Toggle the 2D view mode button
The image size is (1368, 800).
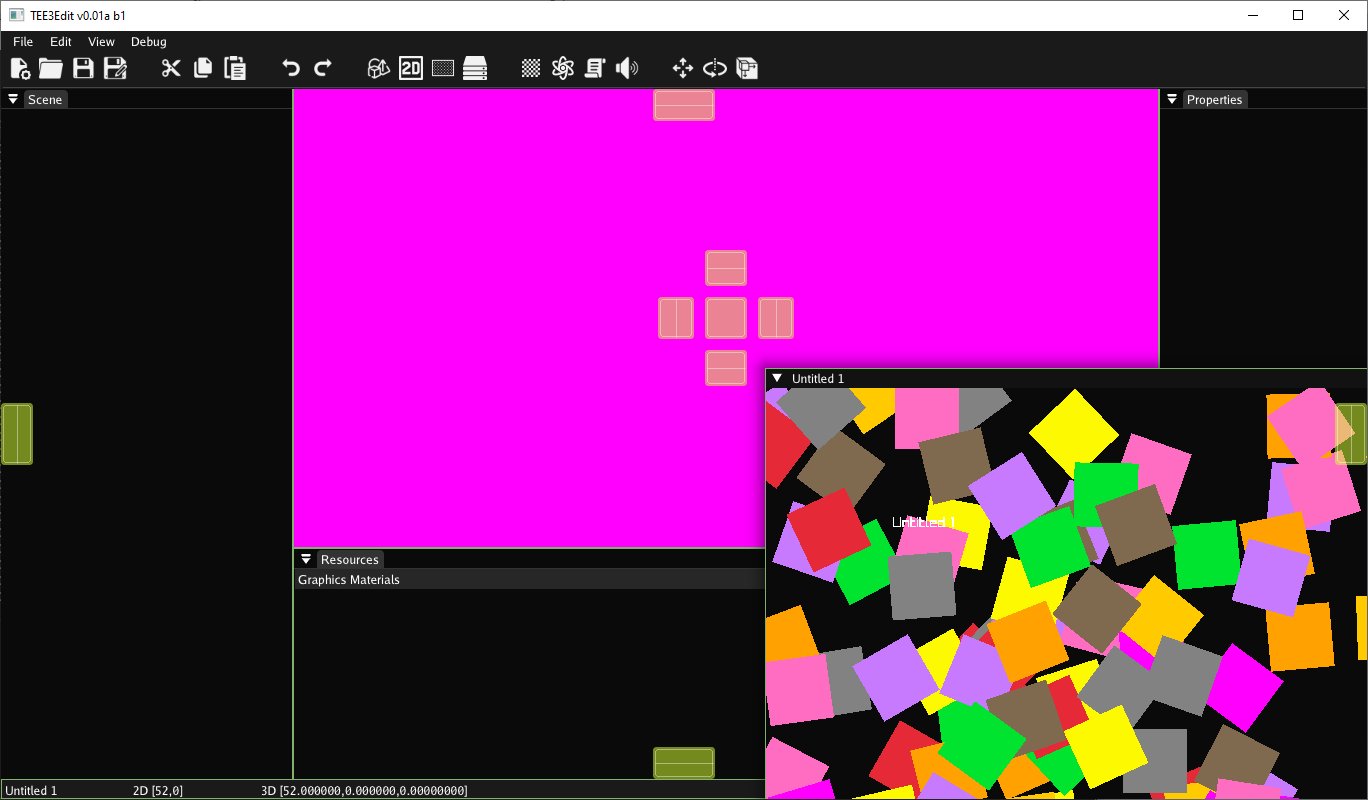click(410, 68)
